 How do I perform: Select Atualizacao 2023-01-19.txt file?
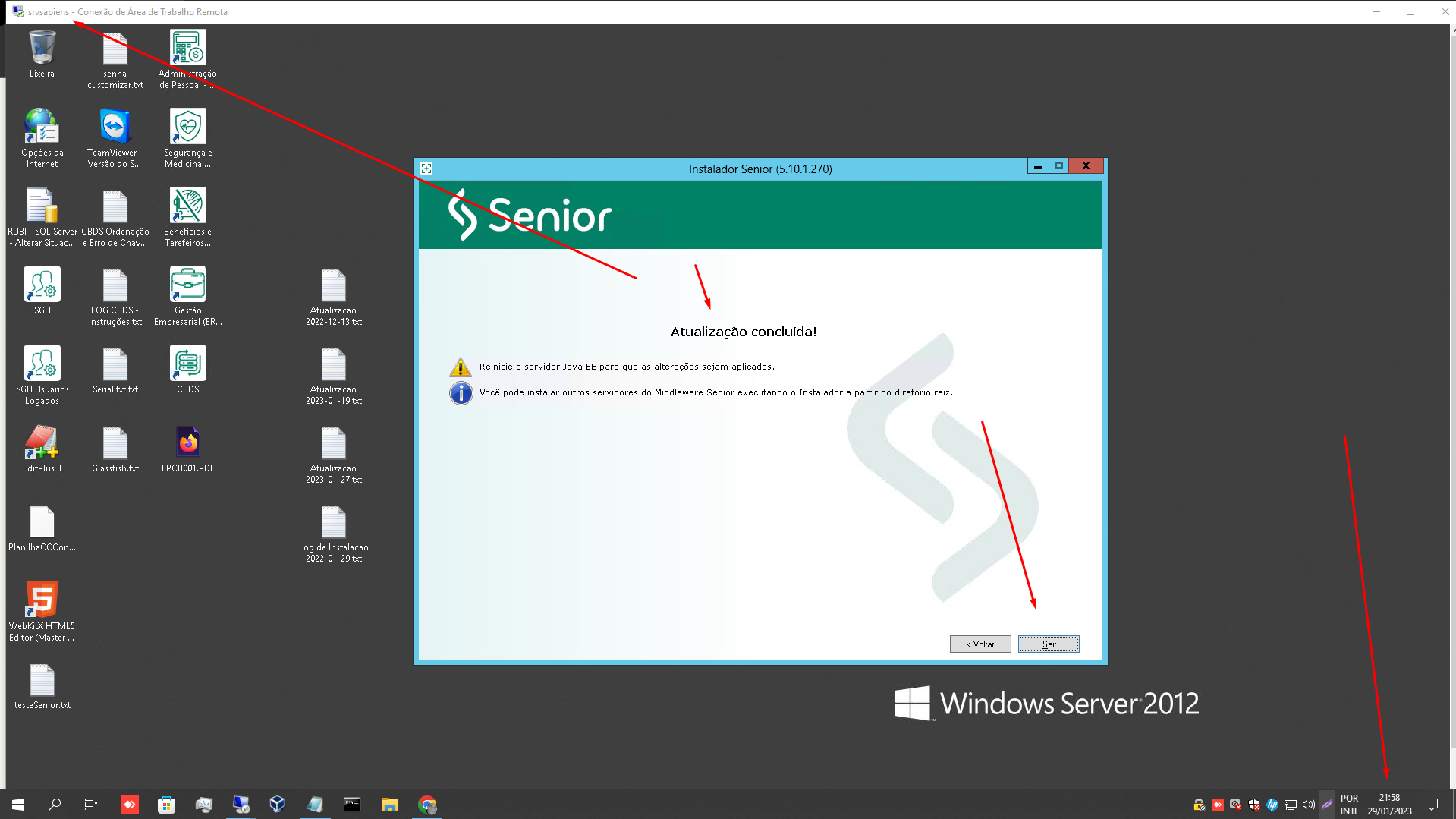(x=333, y=376)
